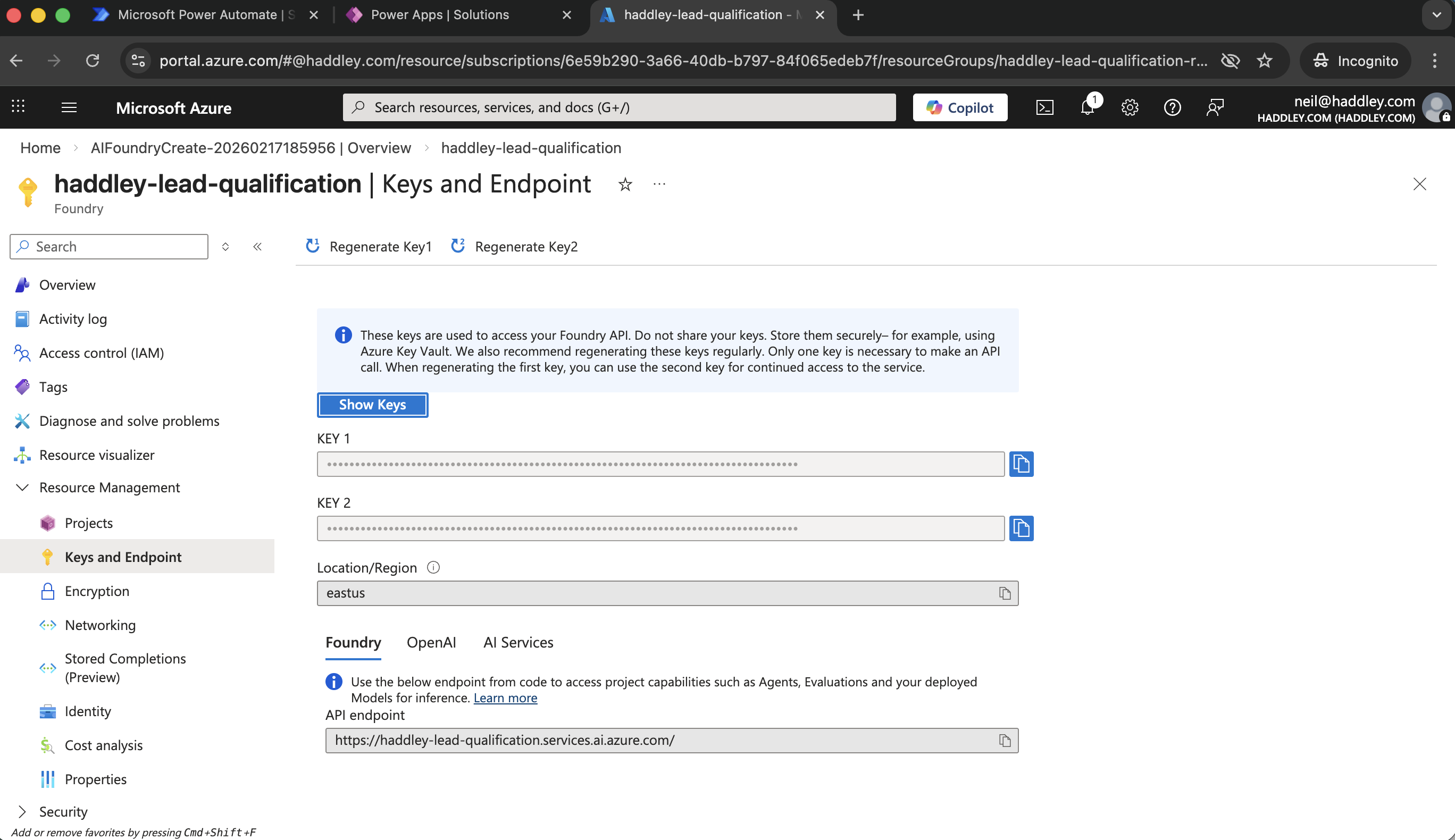This screenshot has width=1455, height=840.
Task: Copy the KEY 2 value to clipboard
Action: (x=1021, y=527)
